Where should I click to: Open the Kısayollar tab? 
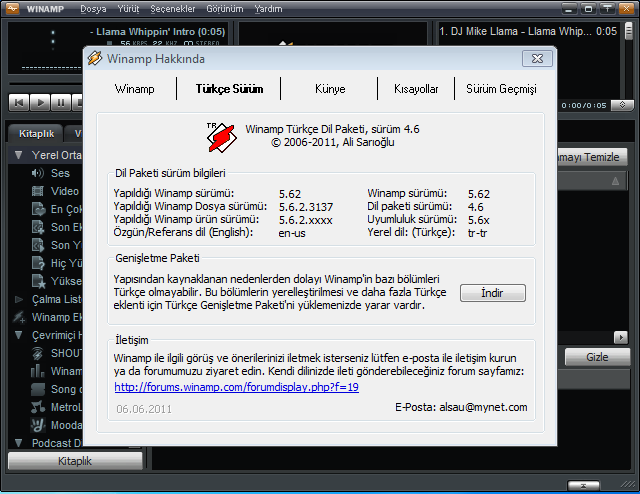pyautogui.click(x=416, y=89)
